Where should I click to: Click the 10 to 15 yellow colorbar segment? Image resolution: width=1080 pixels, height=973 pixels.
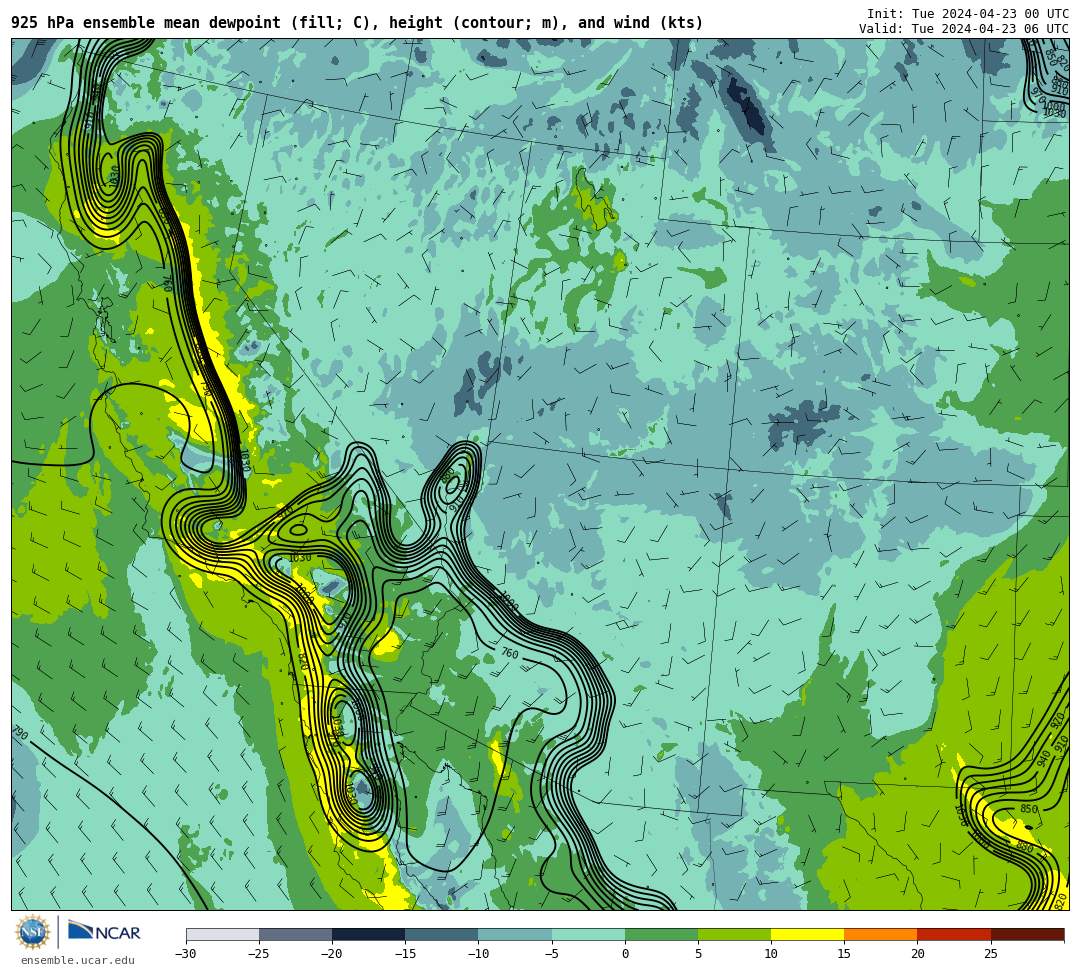pos(807,934)
